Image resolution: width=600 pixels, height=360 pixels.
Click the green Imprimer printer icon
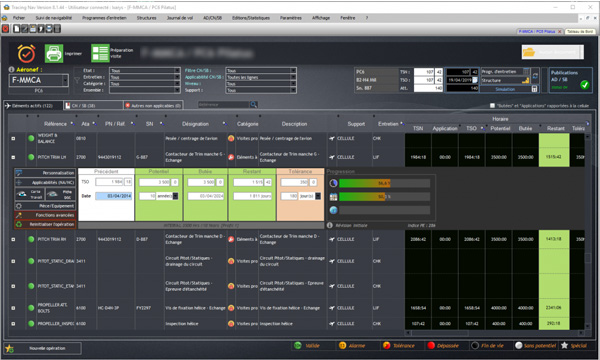pyautogui.click(x=54, y=54)
